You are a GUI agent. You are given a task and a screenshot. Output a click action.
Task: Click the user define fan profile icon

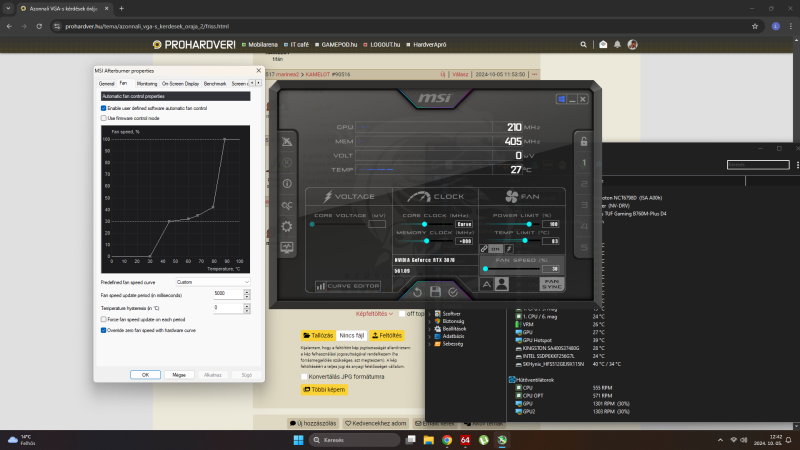[x=502, y=284]
